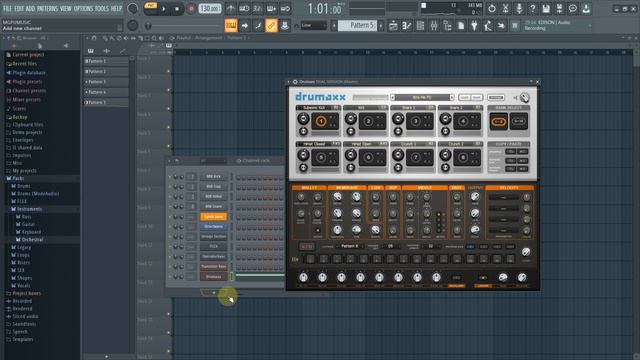This screenshot has height=360, width=640.
Task: Open the Pattern selector inside Drumaxx sequencer
Action: pyautogui.click(x=350, y=247)
